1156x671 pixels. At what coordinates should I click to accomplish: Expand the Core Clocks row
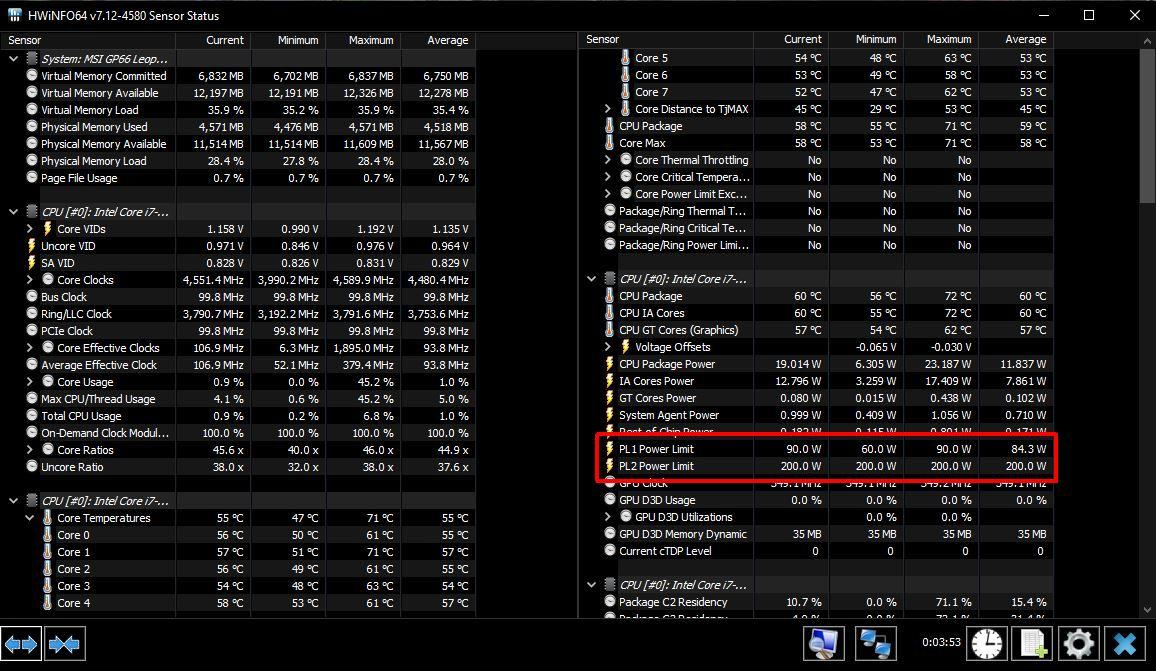[29, 279]
